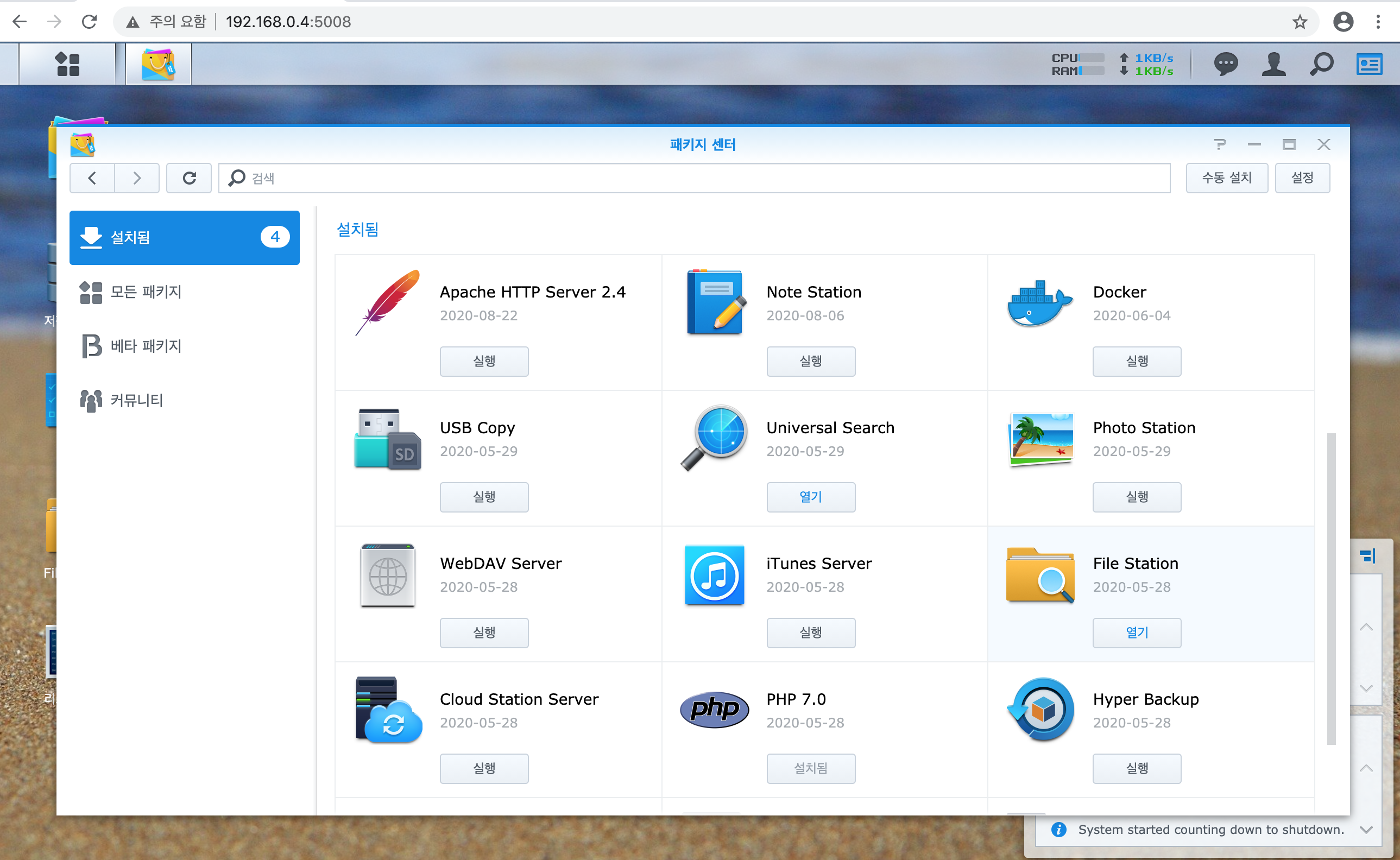The width and height of the screenshot is (1400, 860).
Task: Click the 수동 설치 button
Action: [1226, 178]
